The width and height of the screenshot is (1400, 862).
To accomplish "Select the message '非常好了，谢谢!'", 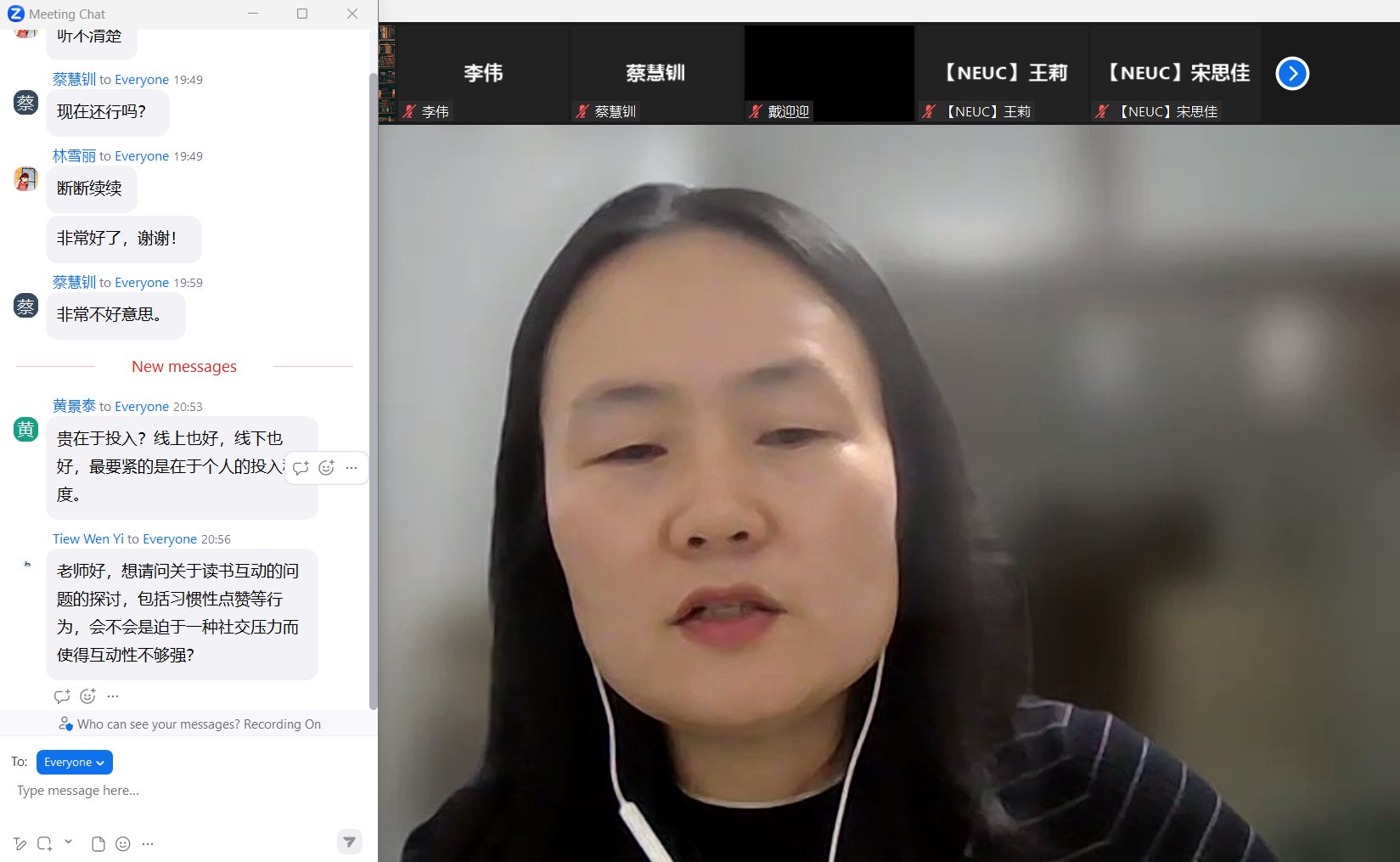I will 124,239.
